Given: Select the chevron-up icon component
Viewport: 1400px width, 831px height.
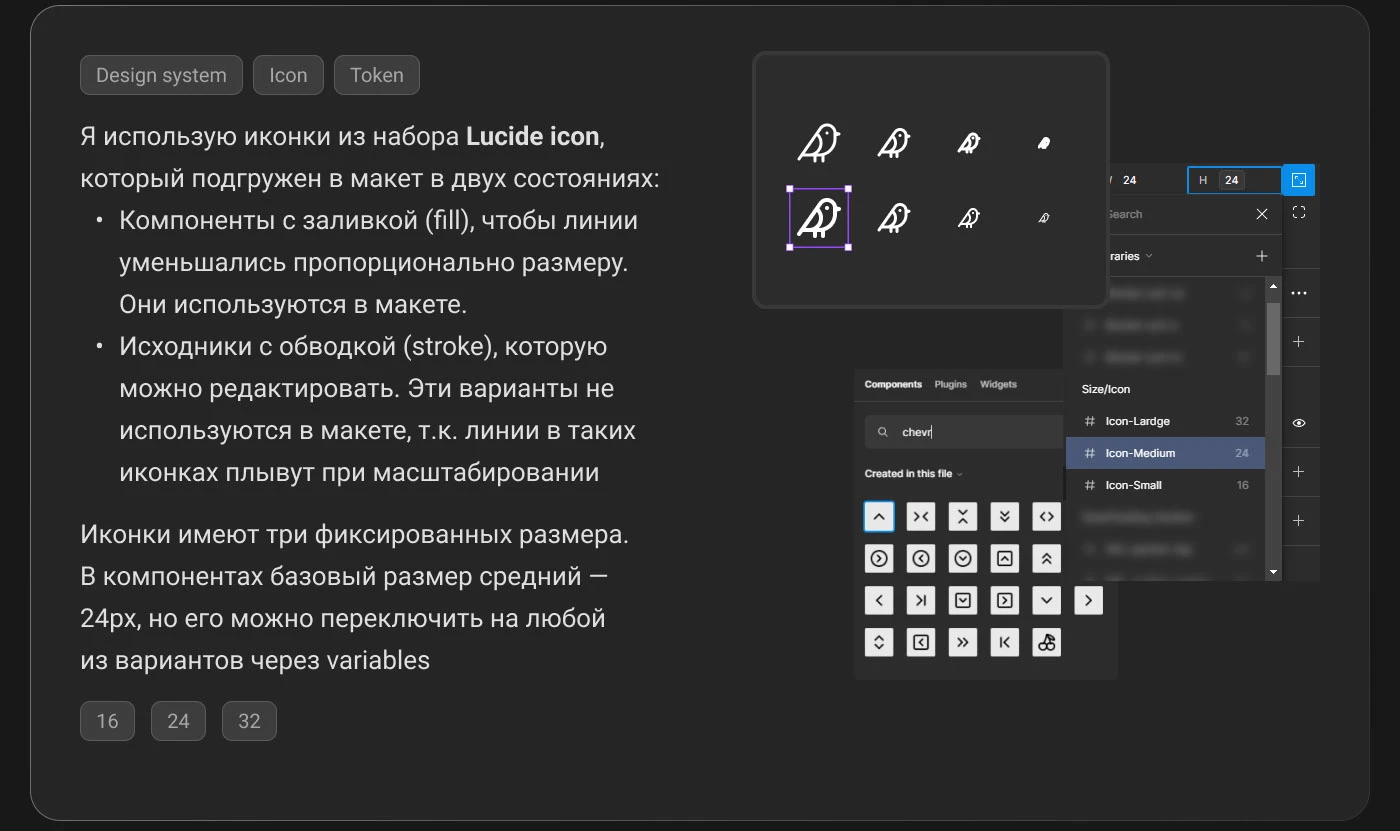Looking at the screenshot, I should tap(879, 516).
